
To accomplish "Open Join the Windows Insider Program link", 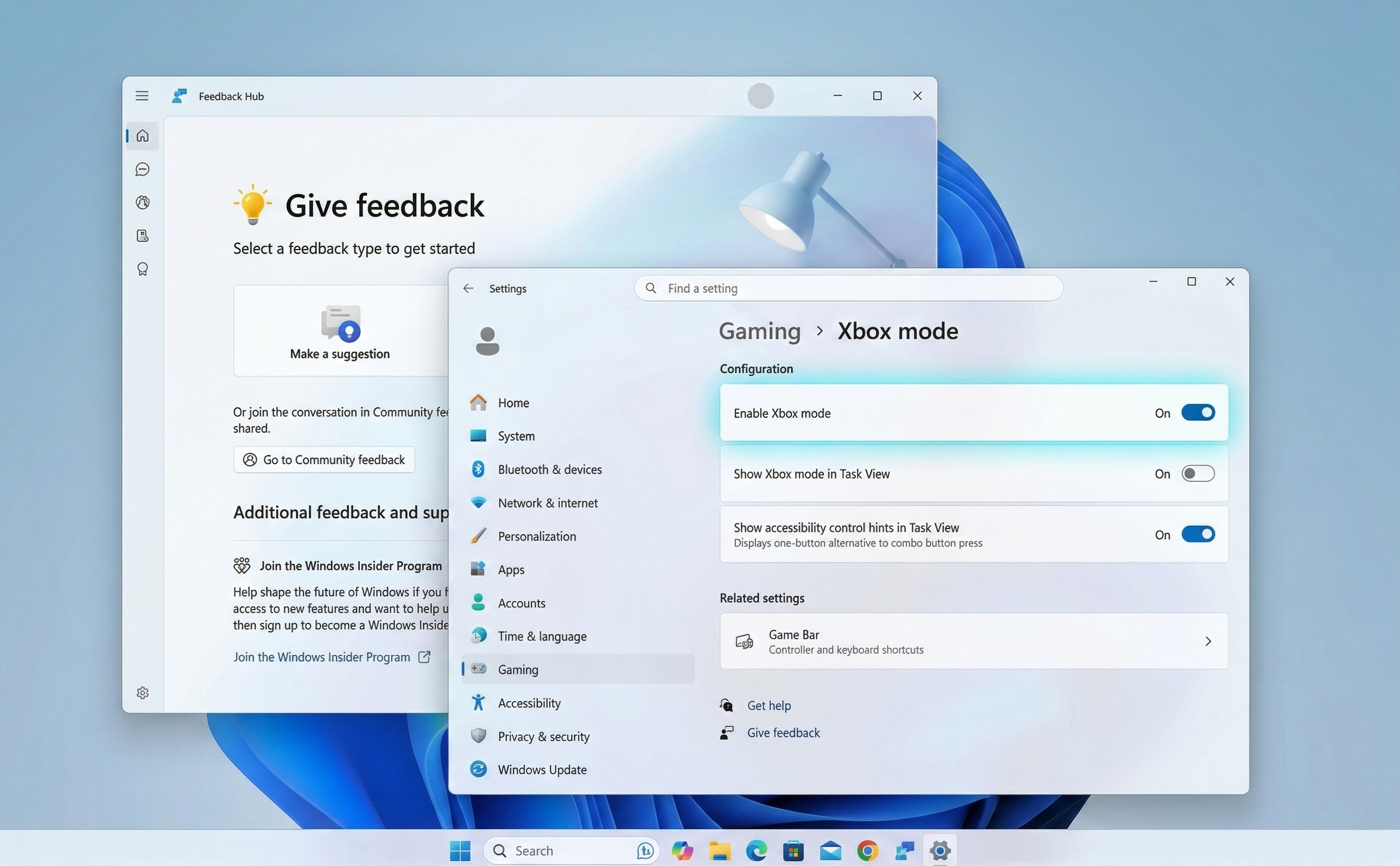I will (x=322, y=656).
